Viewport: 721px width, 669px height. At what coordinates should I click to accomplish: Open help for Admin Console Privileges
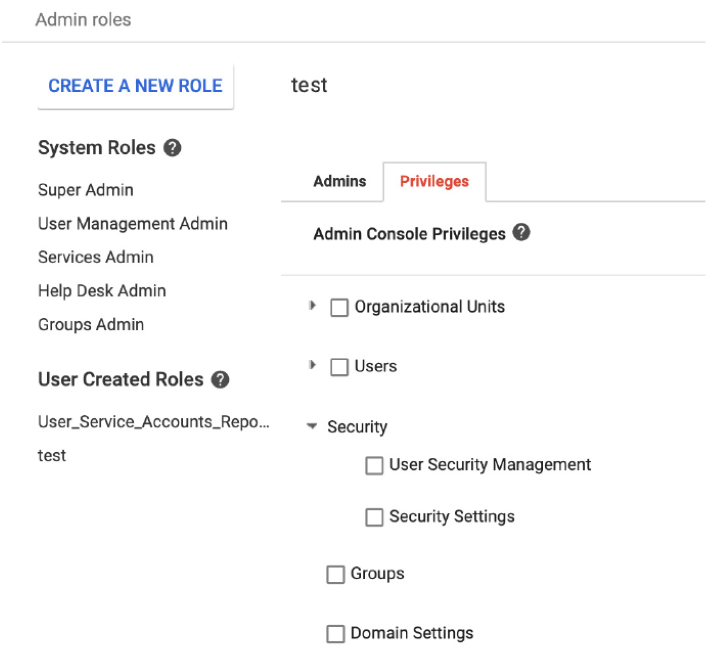point(521,233)
